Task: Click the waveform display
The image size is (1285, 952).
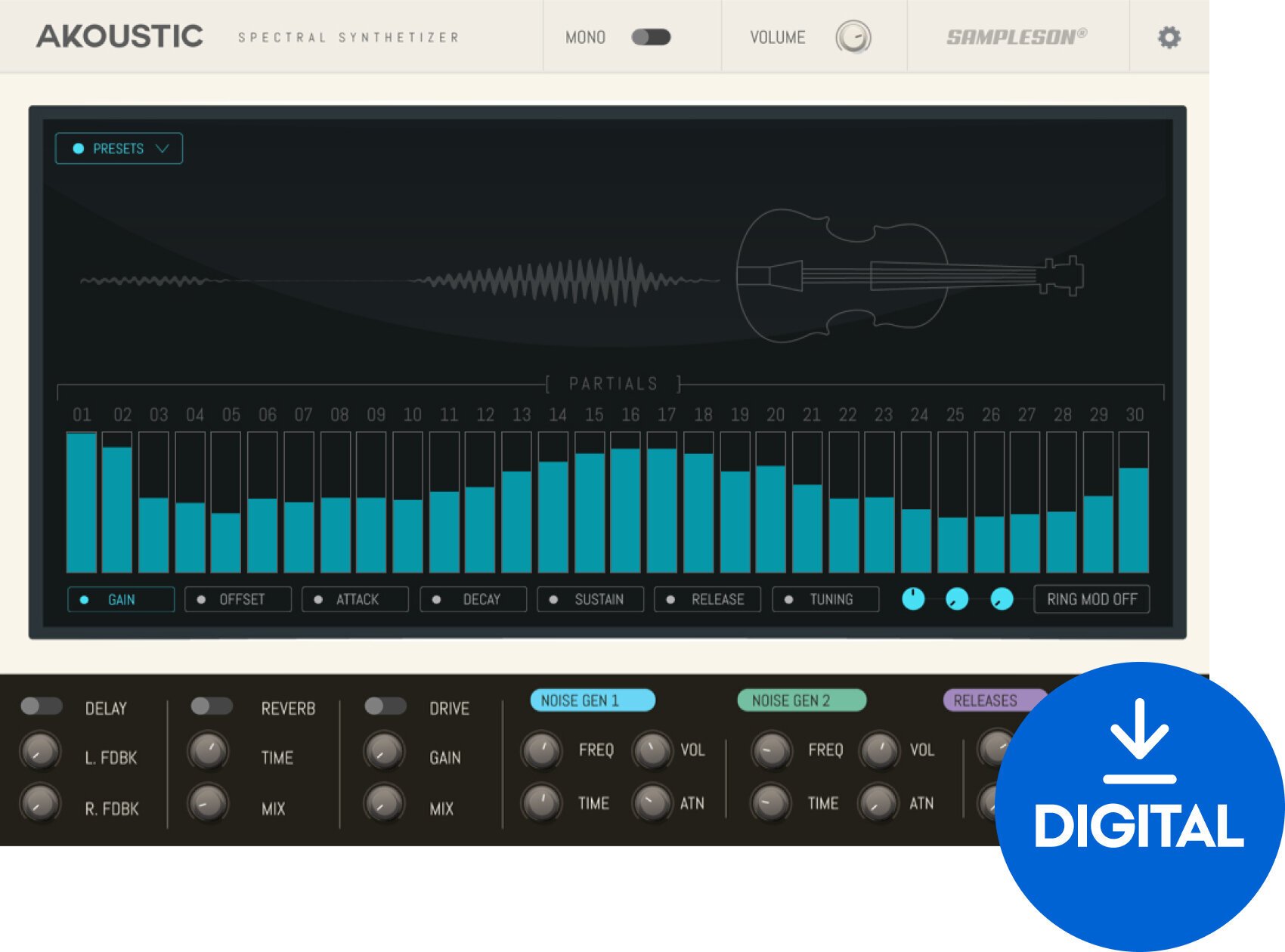Action: click(x=399, y=281)
